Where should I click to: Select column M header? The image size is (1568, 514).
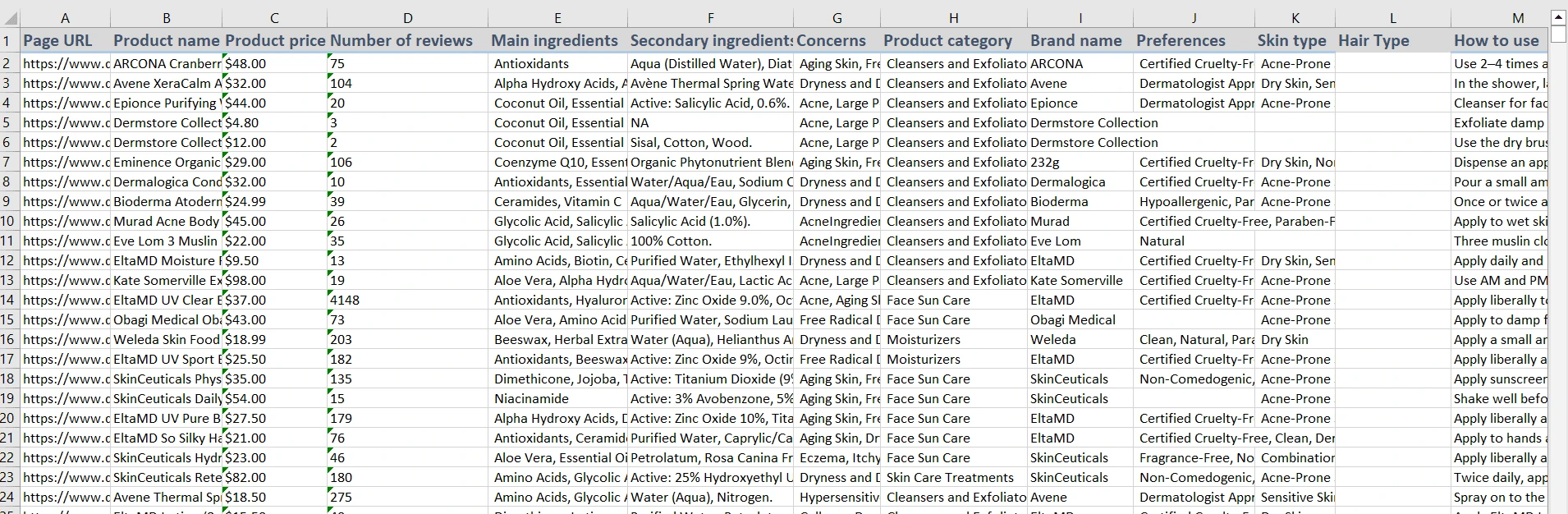(x=1499, y=18)
